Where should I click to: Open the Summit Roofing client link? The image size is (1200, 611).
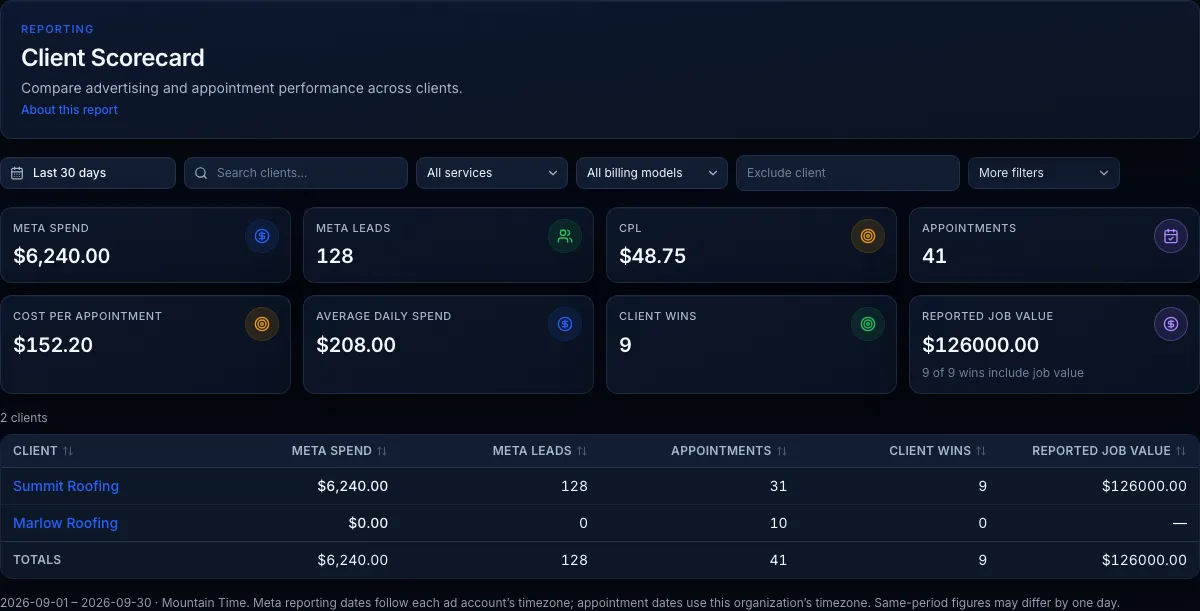(66, 486)
